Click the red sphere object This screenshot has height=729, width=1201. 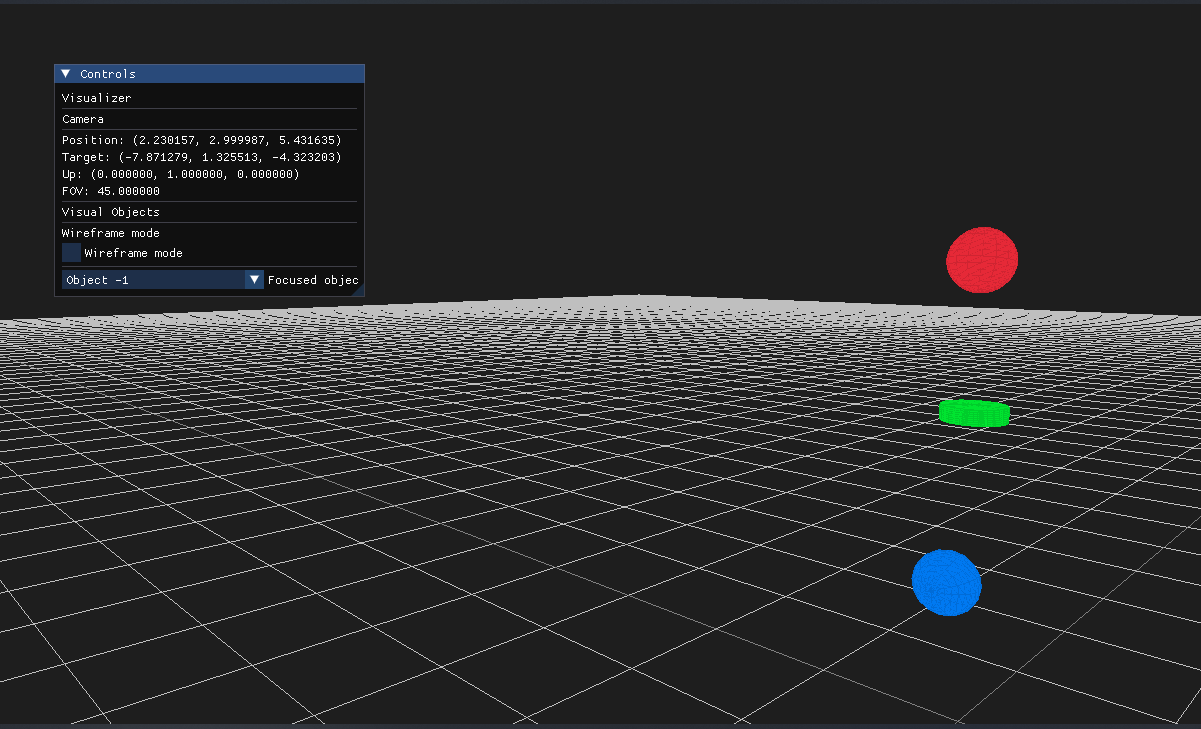[x=982, y=260]
